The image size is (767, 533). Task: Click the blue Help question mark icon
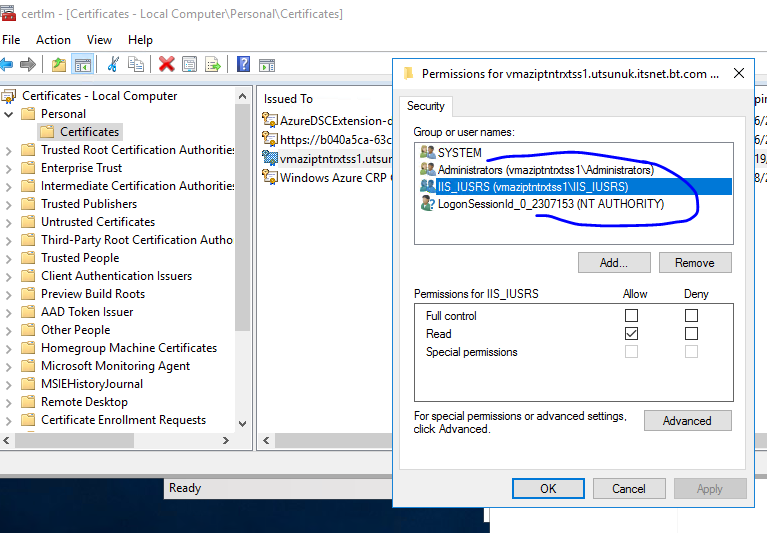[243, 64]
